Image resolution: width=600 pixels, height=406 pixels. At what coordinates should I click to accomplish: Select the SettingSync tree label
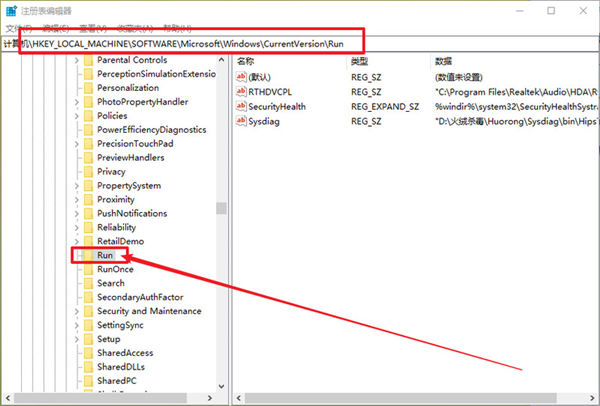120,325
